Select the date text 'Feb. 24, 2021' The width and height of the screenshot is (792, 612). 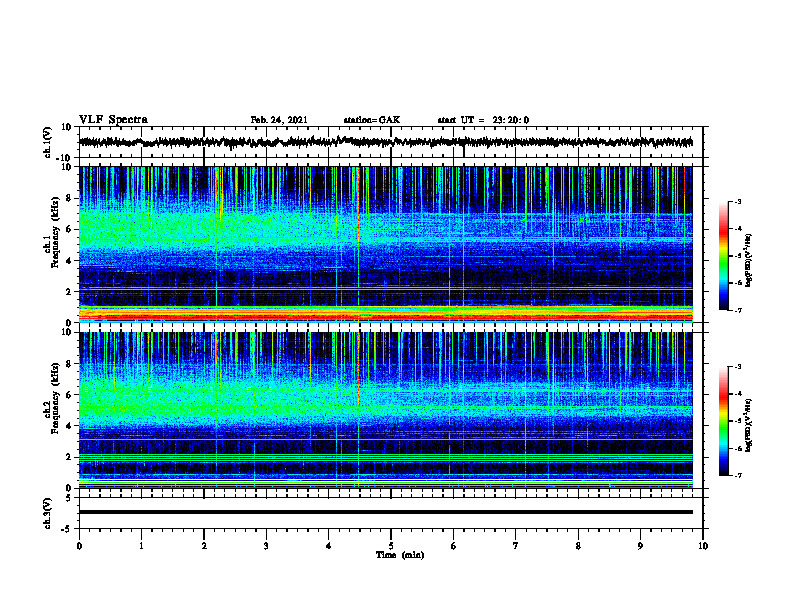[x=279, y=120]
